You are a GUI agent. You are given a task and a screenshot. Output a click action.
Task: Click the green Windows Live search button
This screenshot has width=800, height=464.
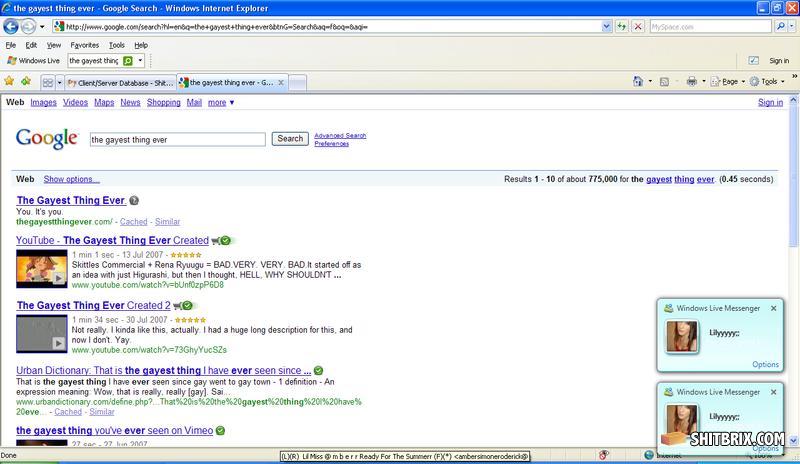coord(128,61)
